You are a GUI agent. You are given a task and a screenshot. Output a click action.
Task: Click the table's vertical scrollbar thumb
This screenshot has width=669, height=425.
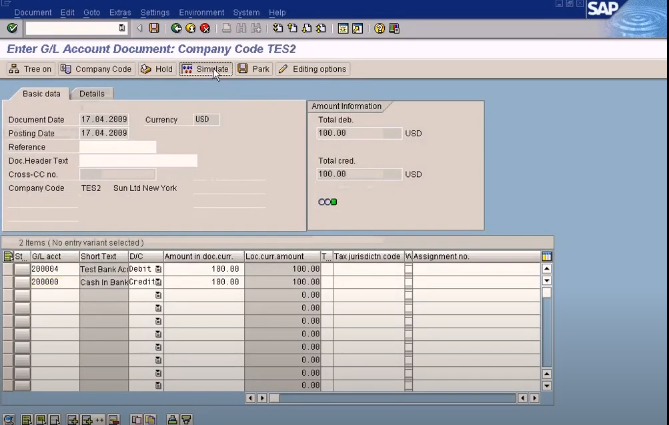(x=547, y=293)
